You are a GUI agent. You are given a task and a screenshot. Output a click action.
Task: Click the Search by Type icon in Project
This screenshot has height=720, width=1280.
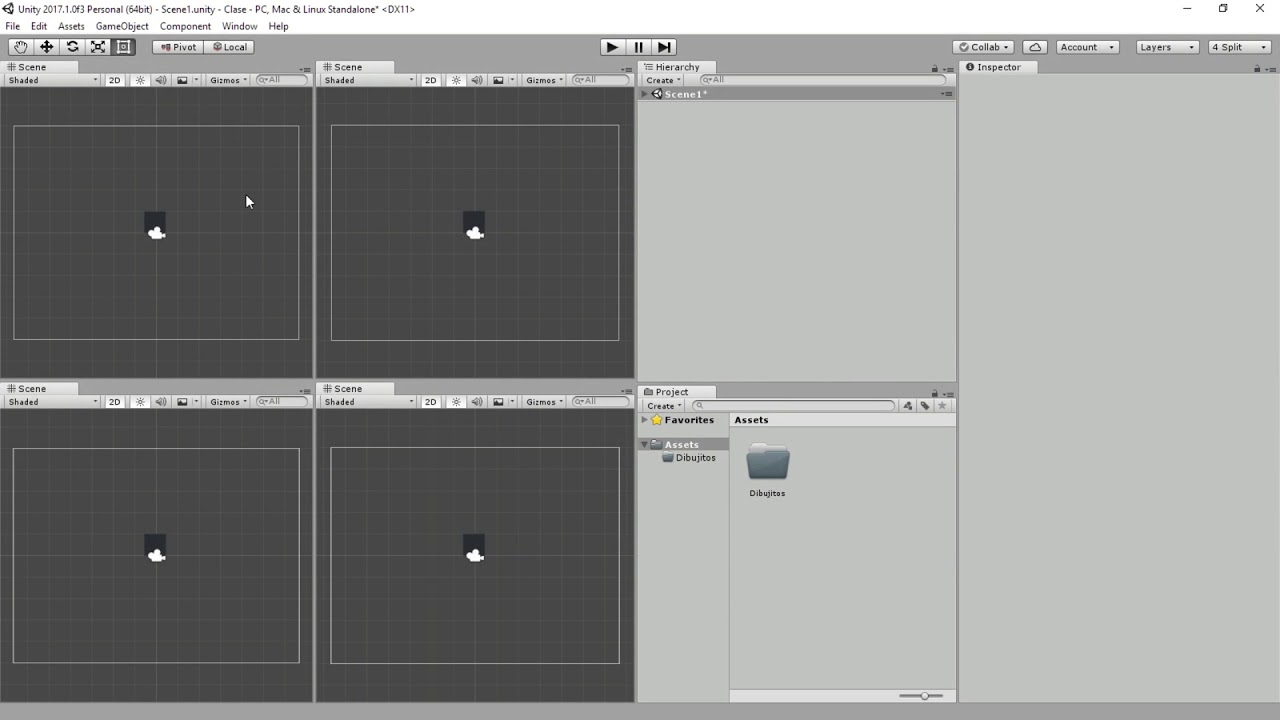(x=908, y=406)
